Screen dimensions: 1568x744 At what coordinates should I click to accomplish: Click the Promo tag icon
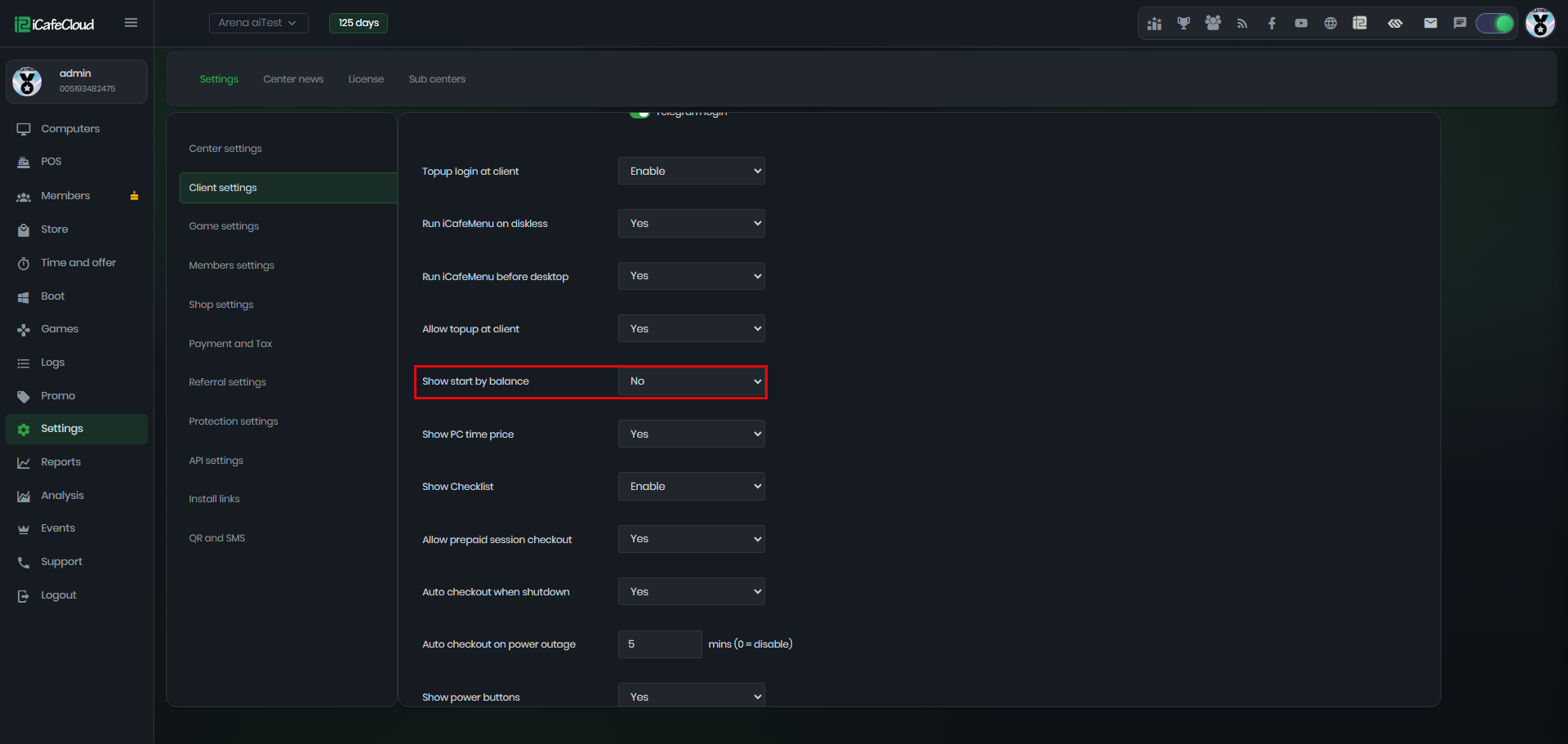(24, 397)
